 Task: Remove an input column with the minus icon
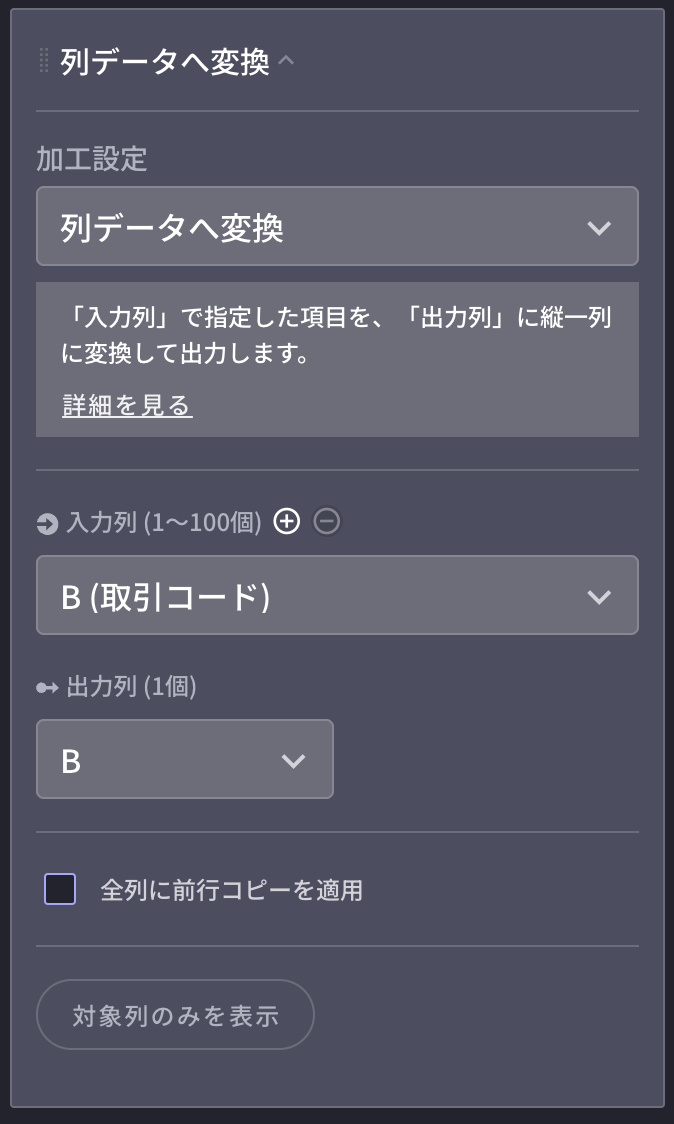[326, 521]
